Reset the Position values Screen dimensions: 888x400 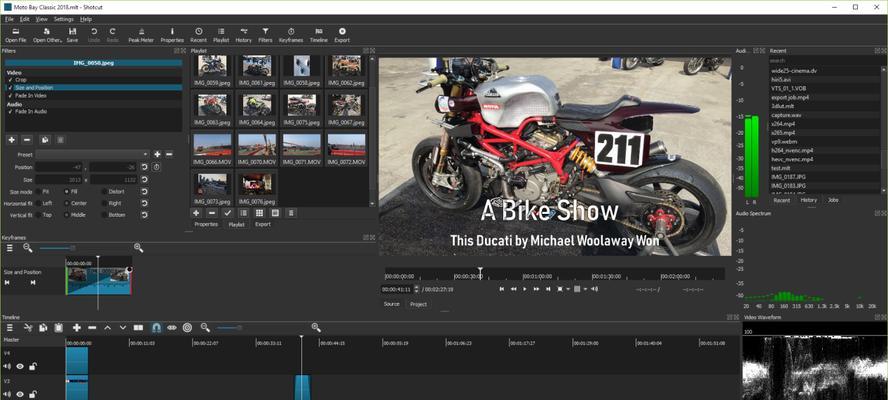pyautogui.click(x=144, y=167)
